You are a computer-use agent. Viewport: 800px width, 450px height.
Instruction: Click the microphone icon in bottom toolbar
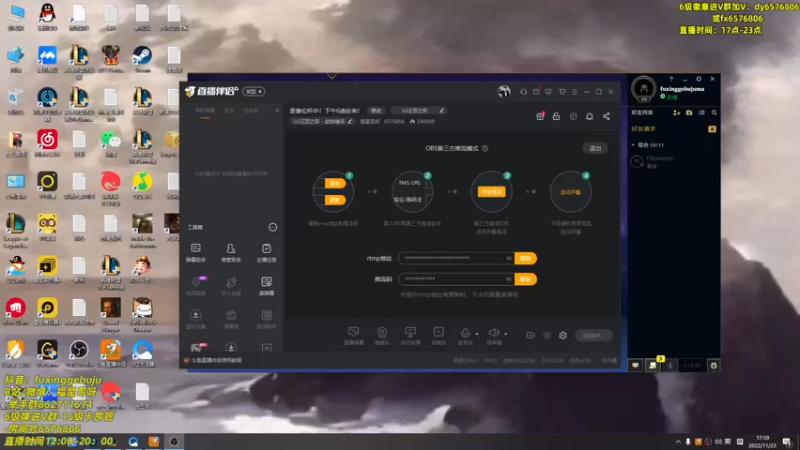pyautogui.click(x=465, y=335)
